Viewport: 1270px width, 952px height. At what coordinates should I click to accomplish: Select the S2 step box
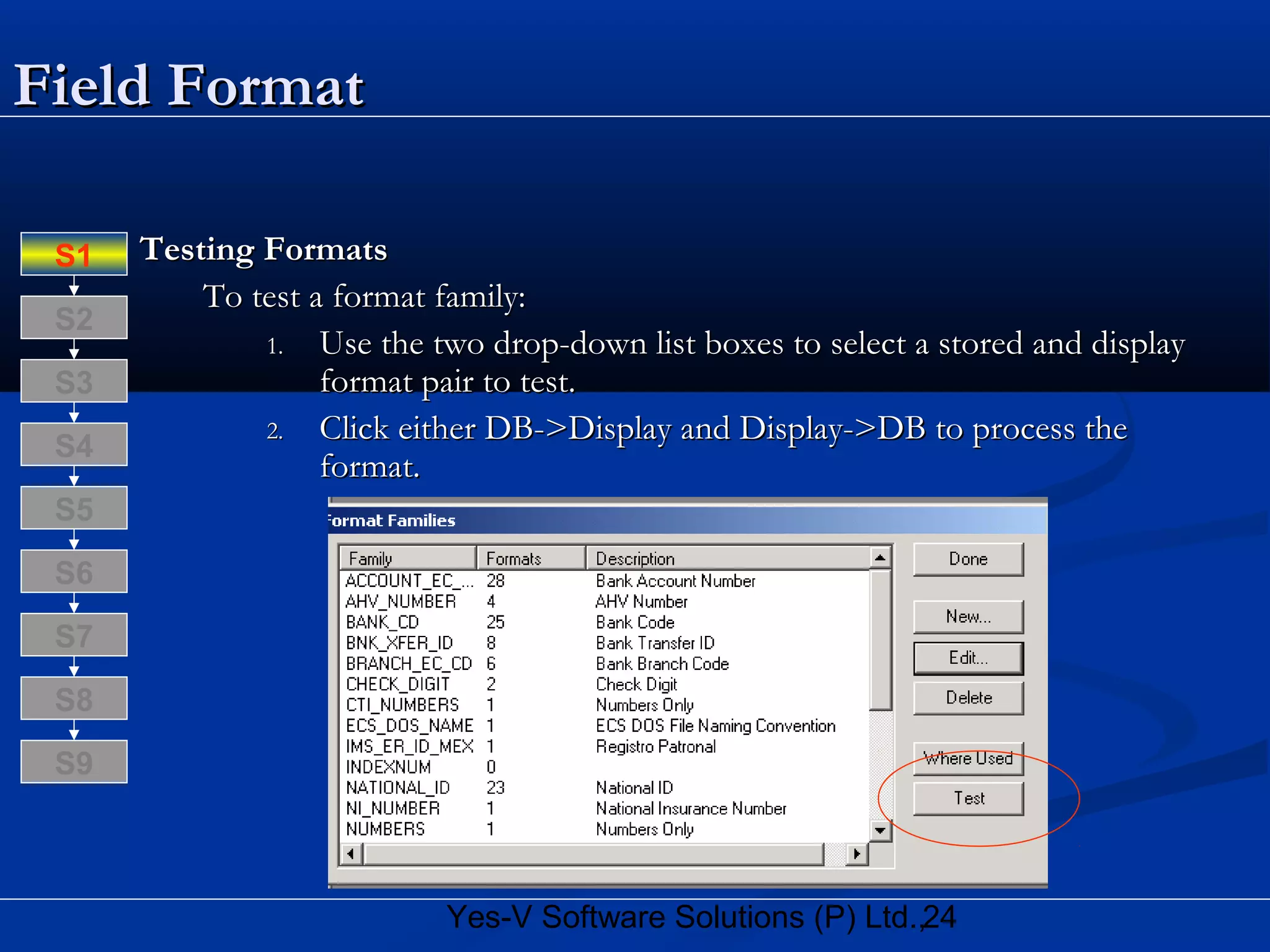point(74,318)
